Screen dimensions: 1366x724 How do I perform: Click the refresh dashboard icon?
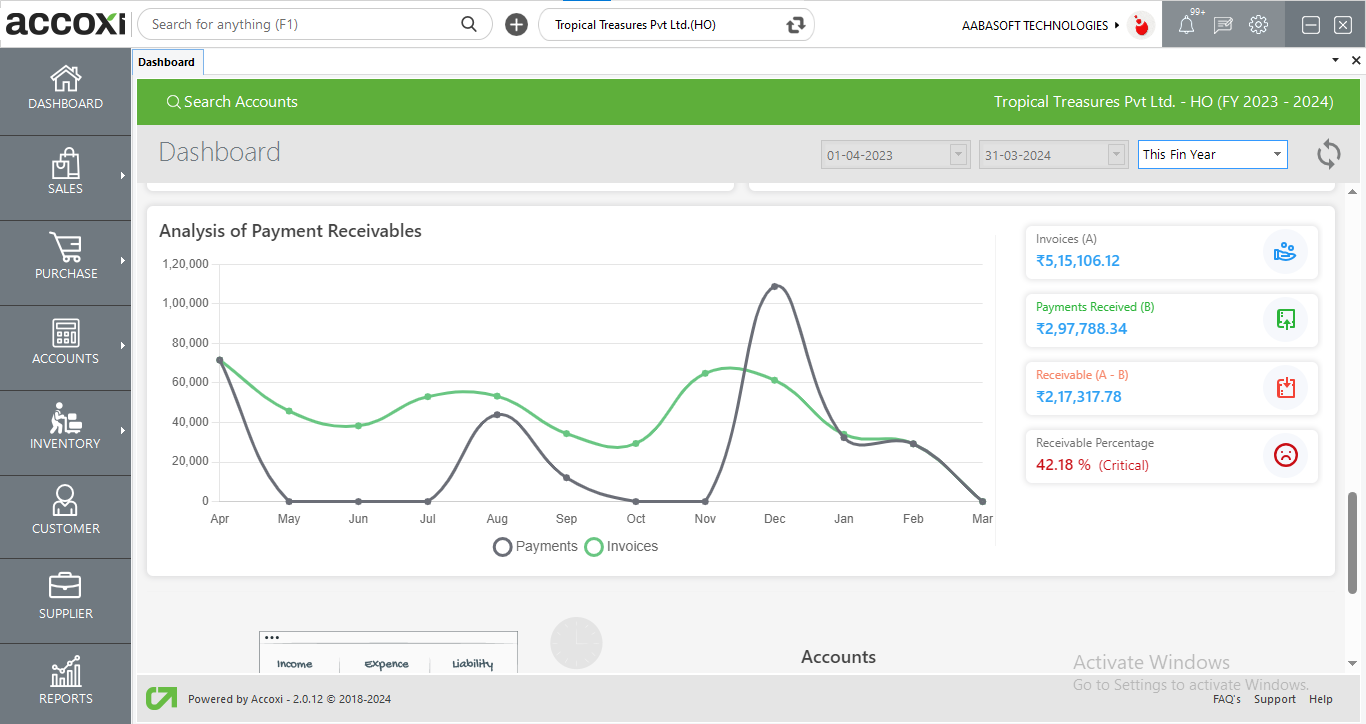[x=1328, y=154]
